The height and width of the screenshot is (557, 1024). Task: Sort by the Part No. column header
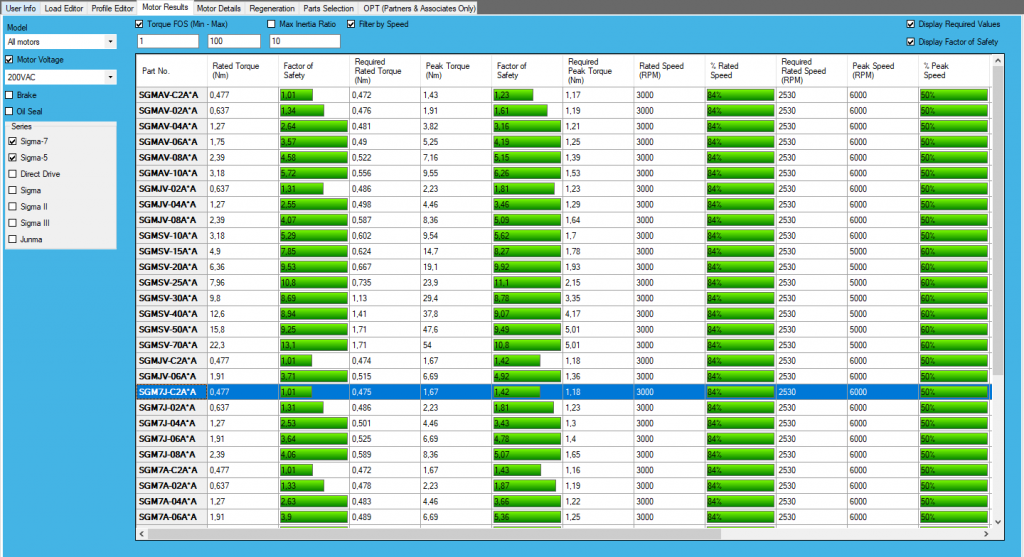(172, 71)
